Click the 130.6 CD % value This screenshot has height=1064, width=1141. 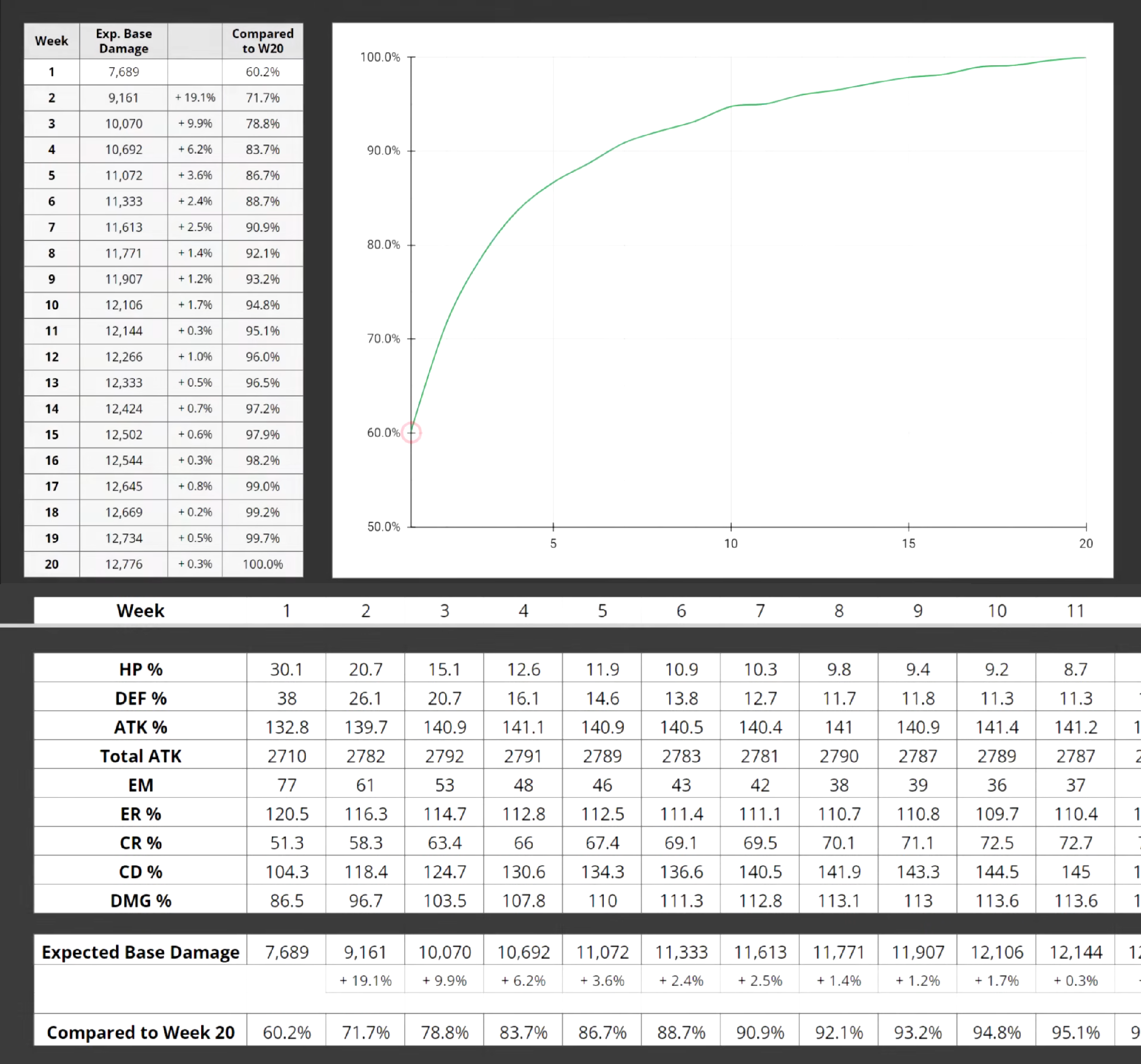tap(524, 872)
